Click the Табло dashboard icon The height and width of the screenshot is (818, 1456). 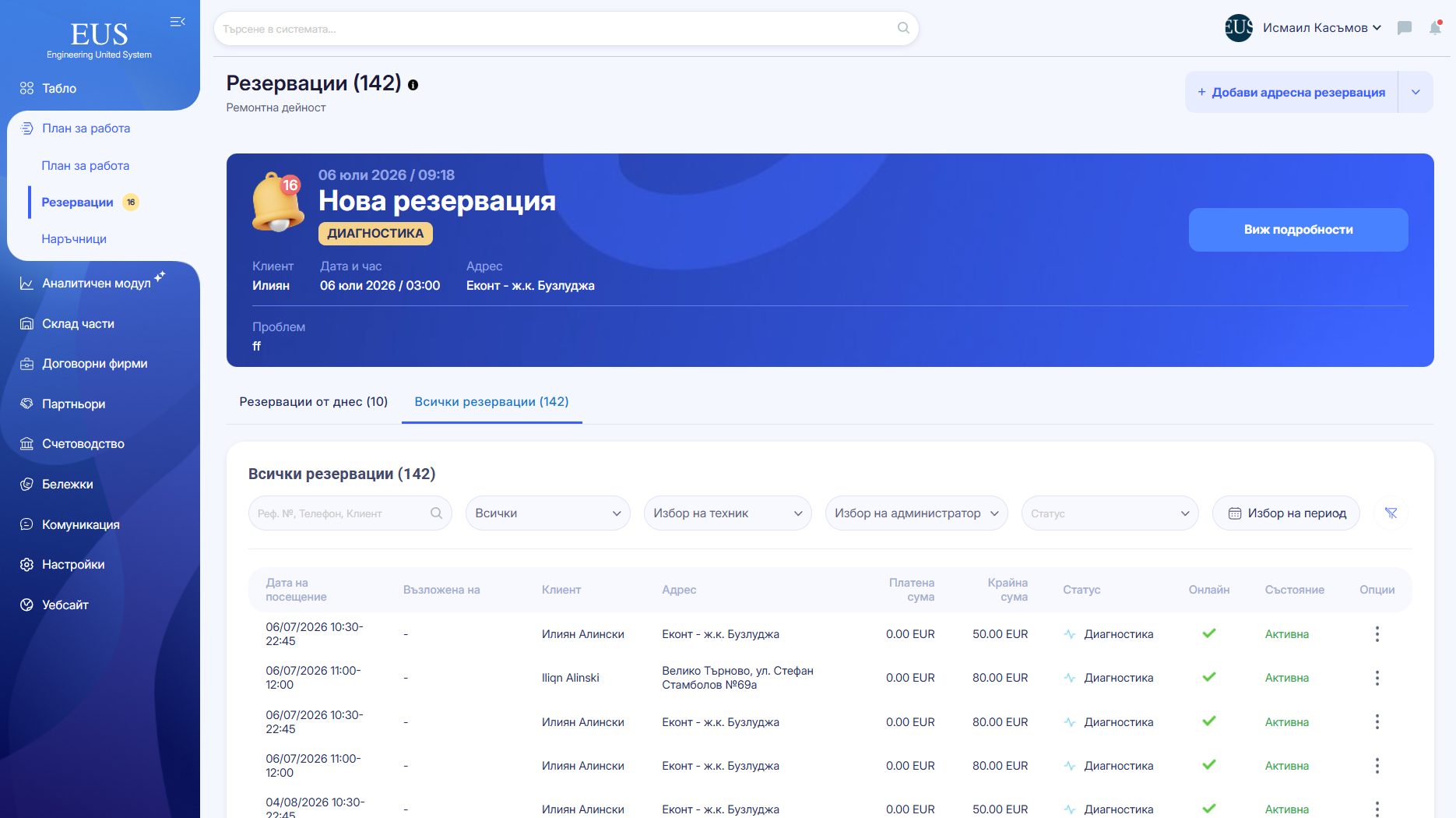26,88
